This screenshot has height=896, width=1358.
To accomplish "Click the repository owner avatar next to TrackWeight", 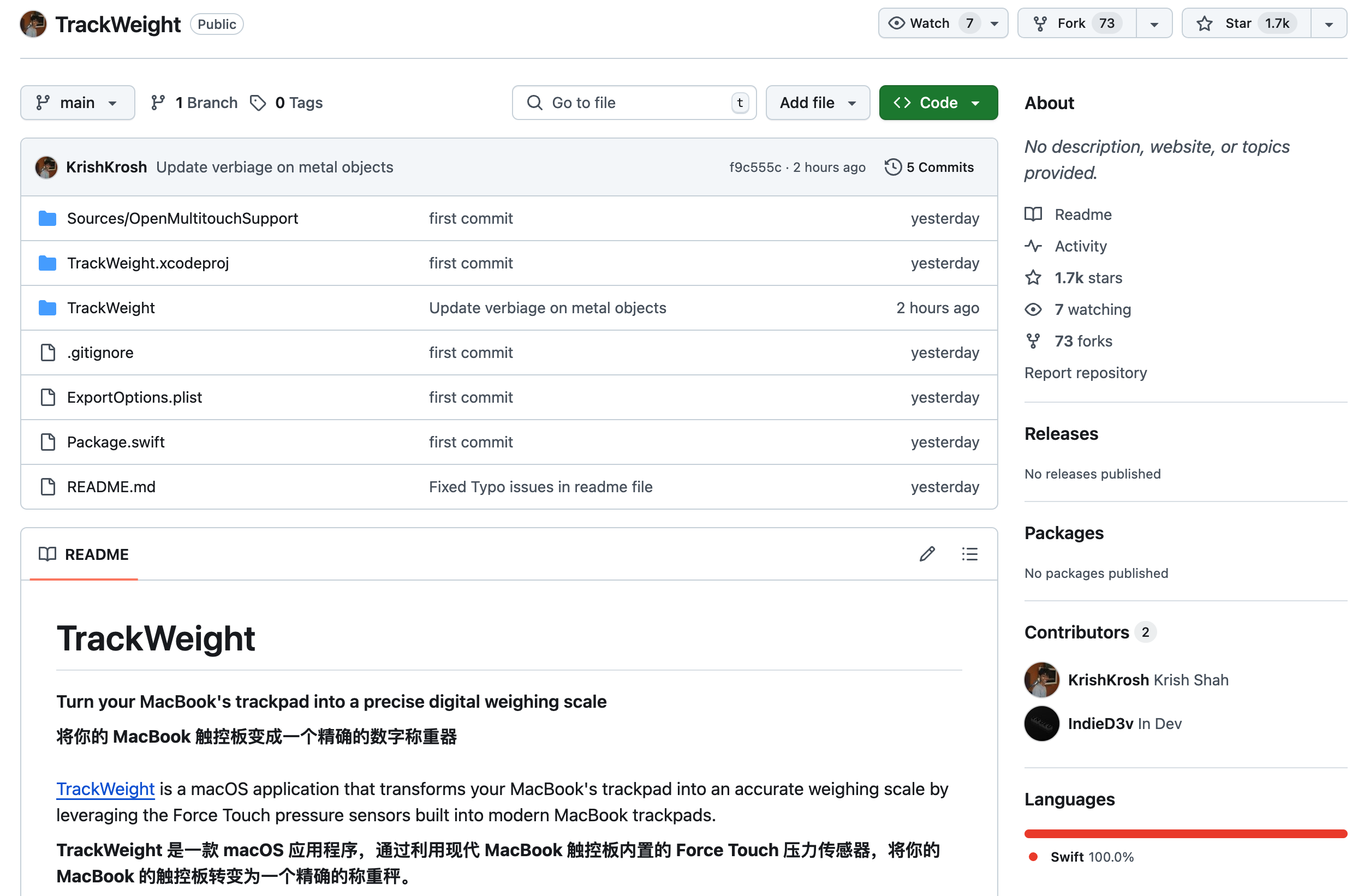I will (33, 24).
